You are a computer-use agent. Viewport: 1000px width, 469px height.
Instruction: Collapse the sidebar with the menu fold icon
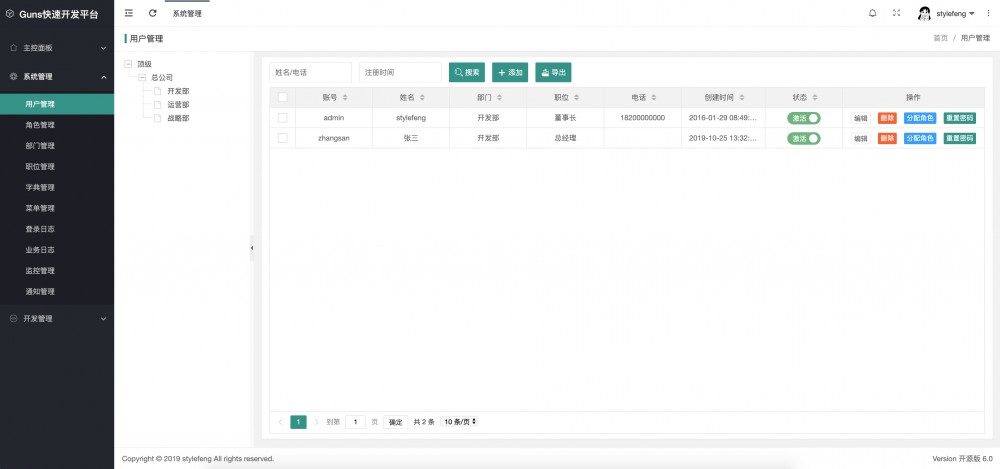129,13
